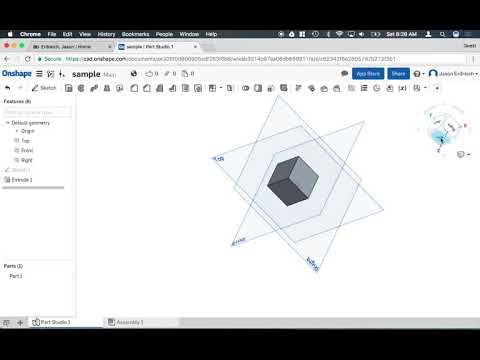The width and height of the screenshot is (480, 360).
Task: Click the sample document name
Action: pyautogui.click(x=86, y=74)
